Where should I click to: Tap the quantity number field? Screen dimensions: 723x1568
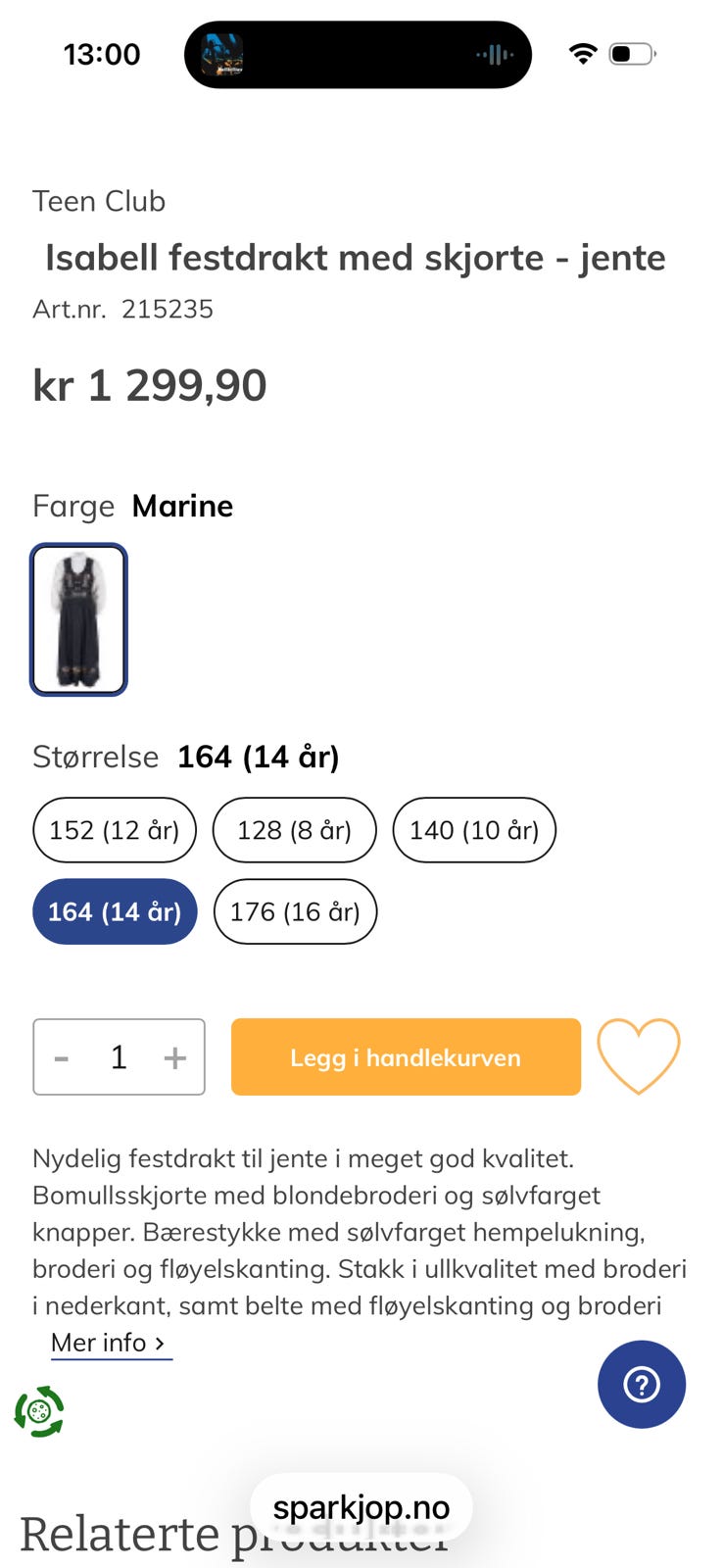click(119, 1057)
